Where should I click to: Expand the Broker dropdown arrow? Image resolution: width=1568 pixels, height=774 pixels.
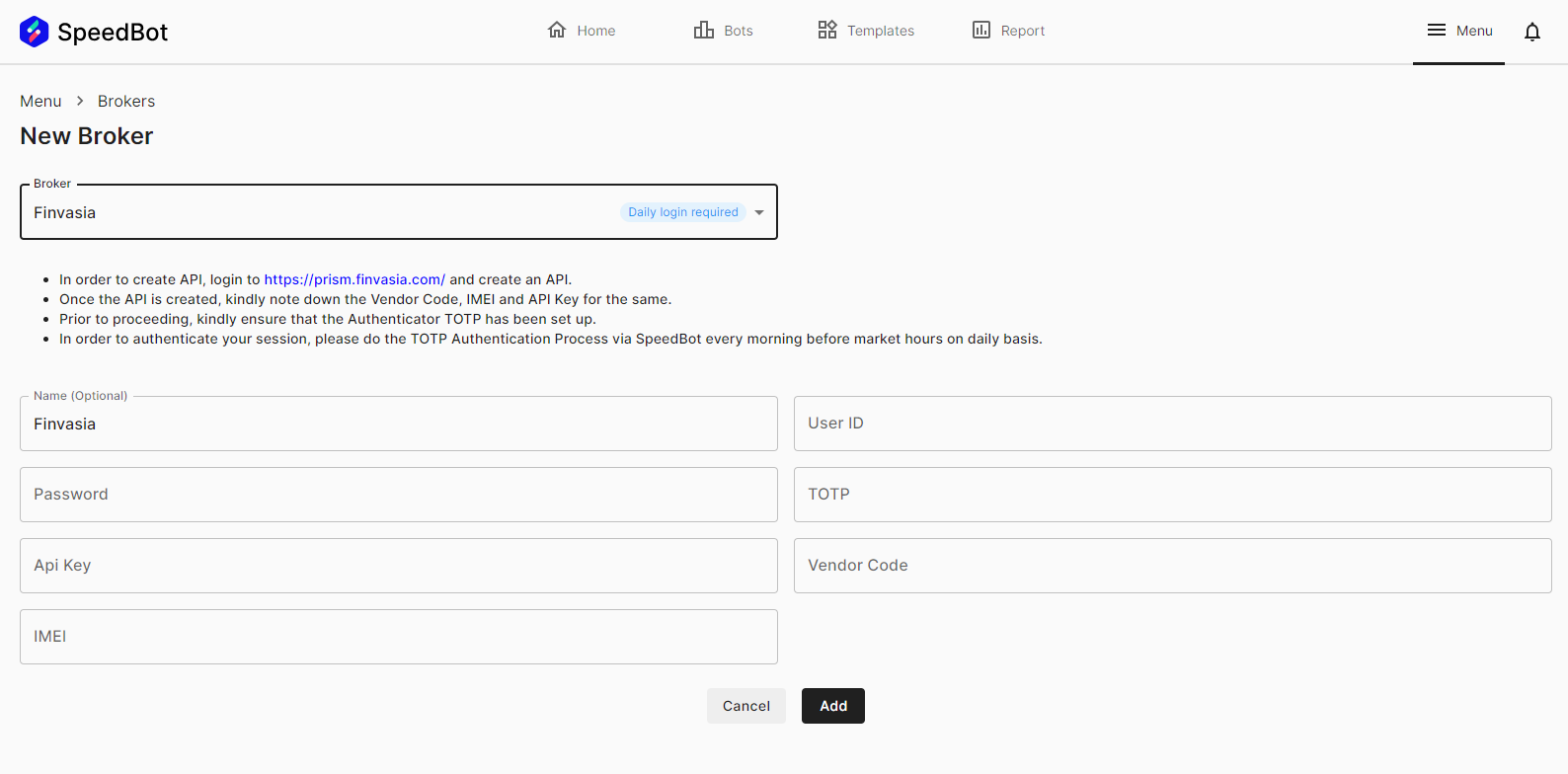pos(759,212)
